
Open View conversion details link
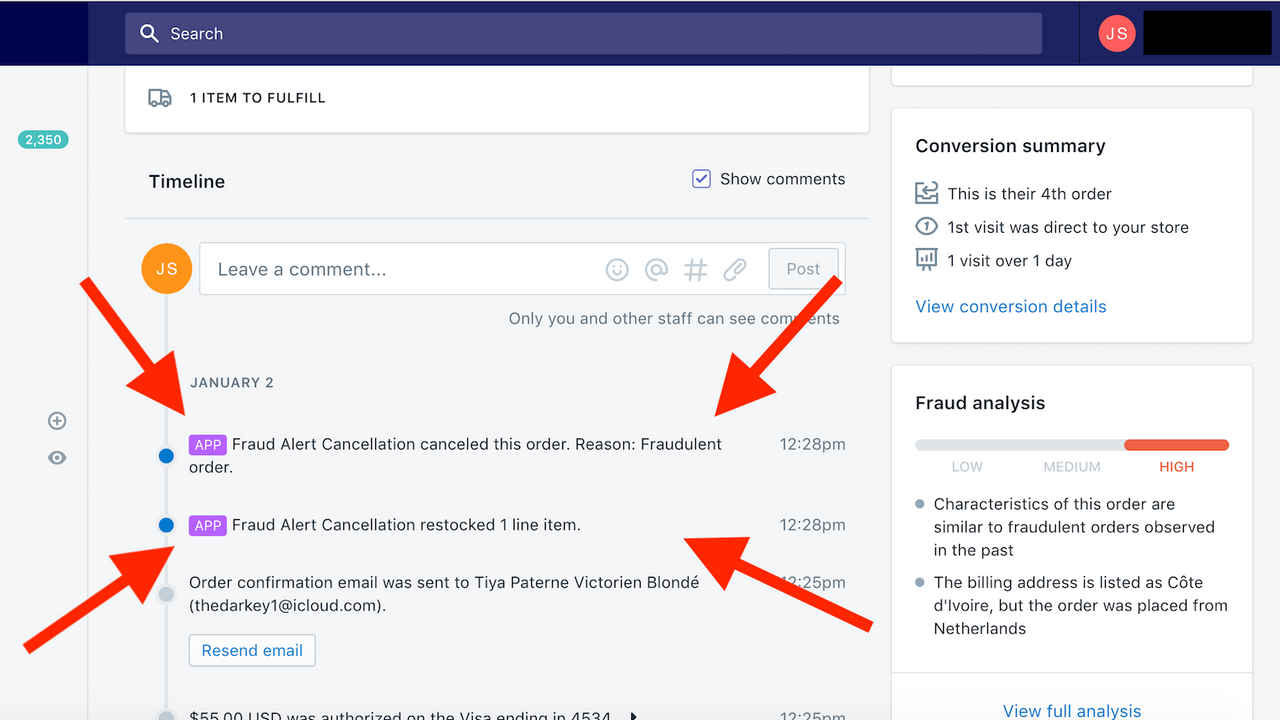tap(1011, 307)
